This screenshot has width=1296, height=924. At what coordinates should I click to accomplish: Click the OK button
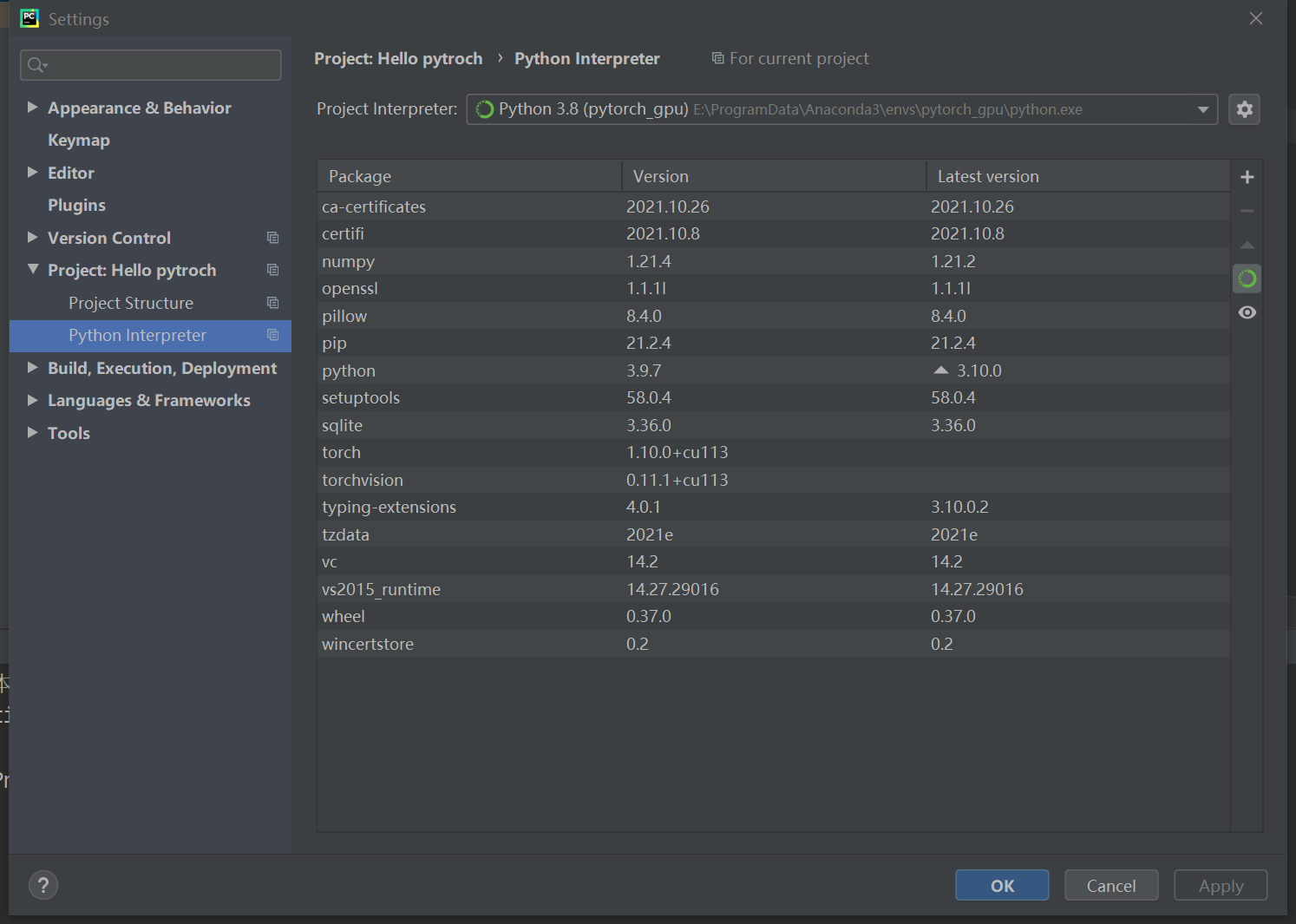coord(1002,885)
